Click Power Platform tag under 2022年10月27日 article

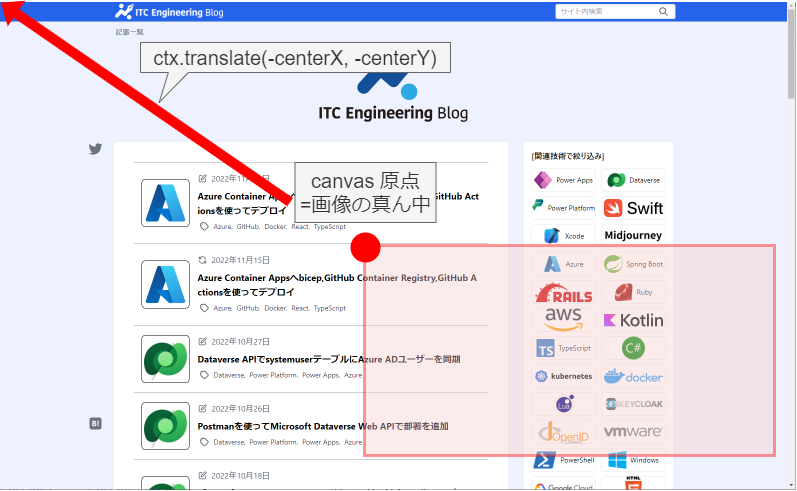[273, 375]
